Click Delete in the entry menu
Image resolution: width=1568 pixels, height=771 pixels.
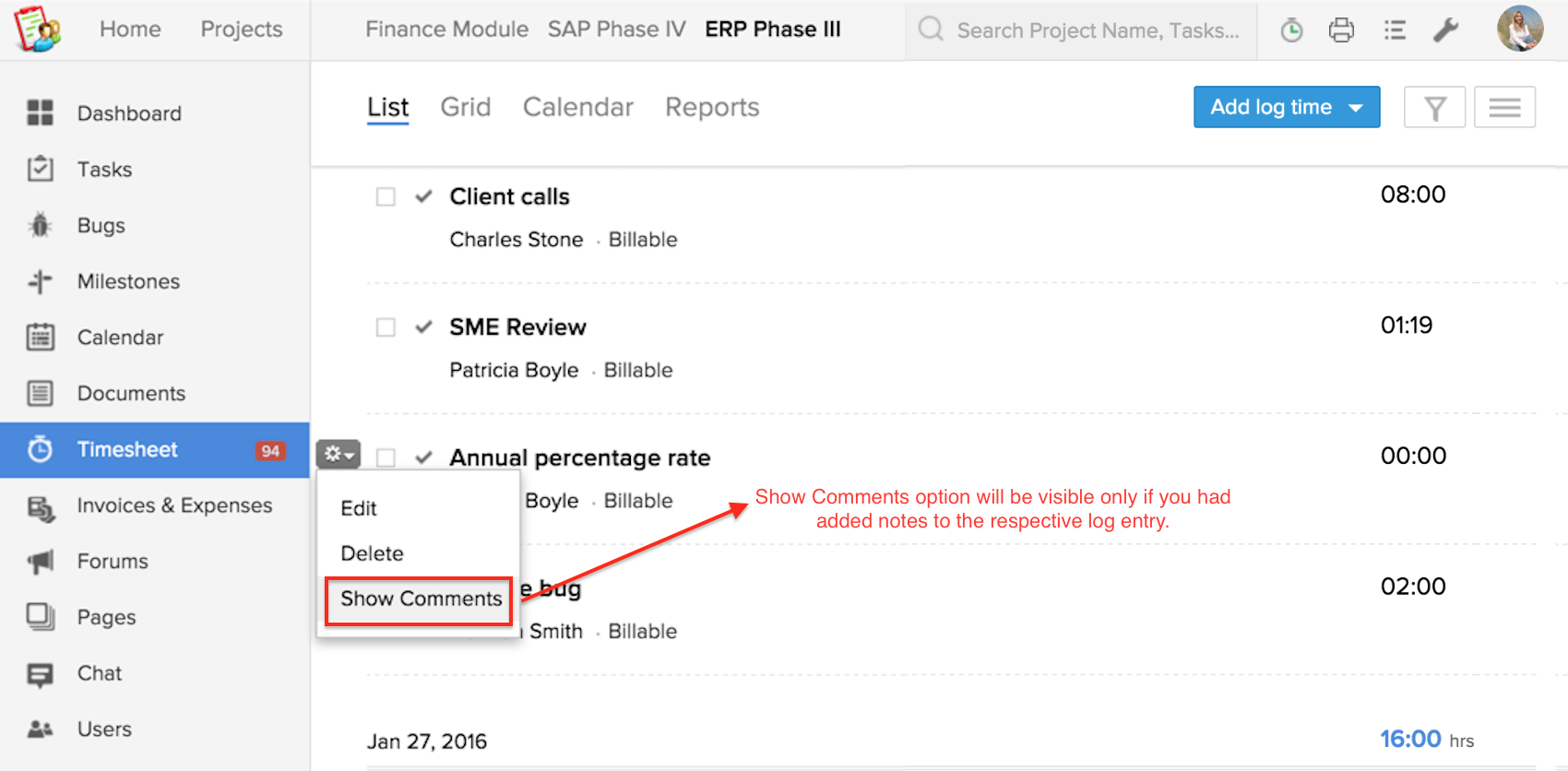(372, 553)
